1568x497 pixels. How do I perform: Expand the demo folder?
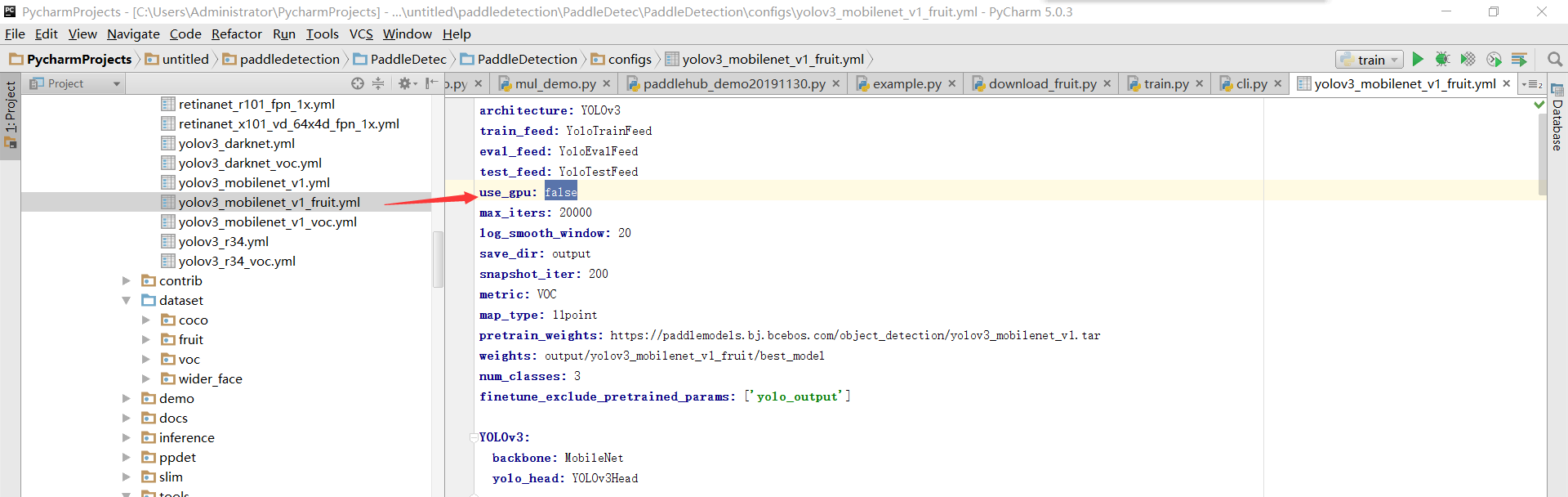point(127,398)
